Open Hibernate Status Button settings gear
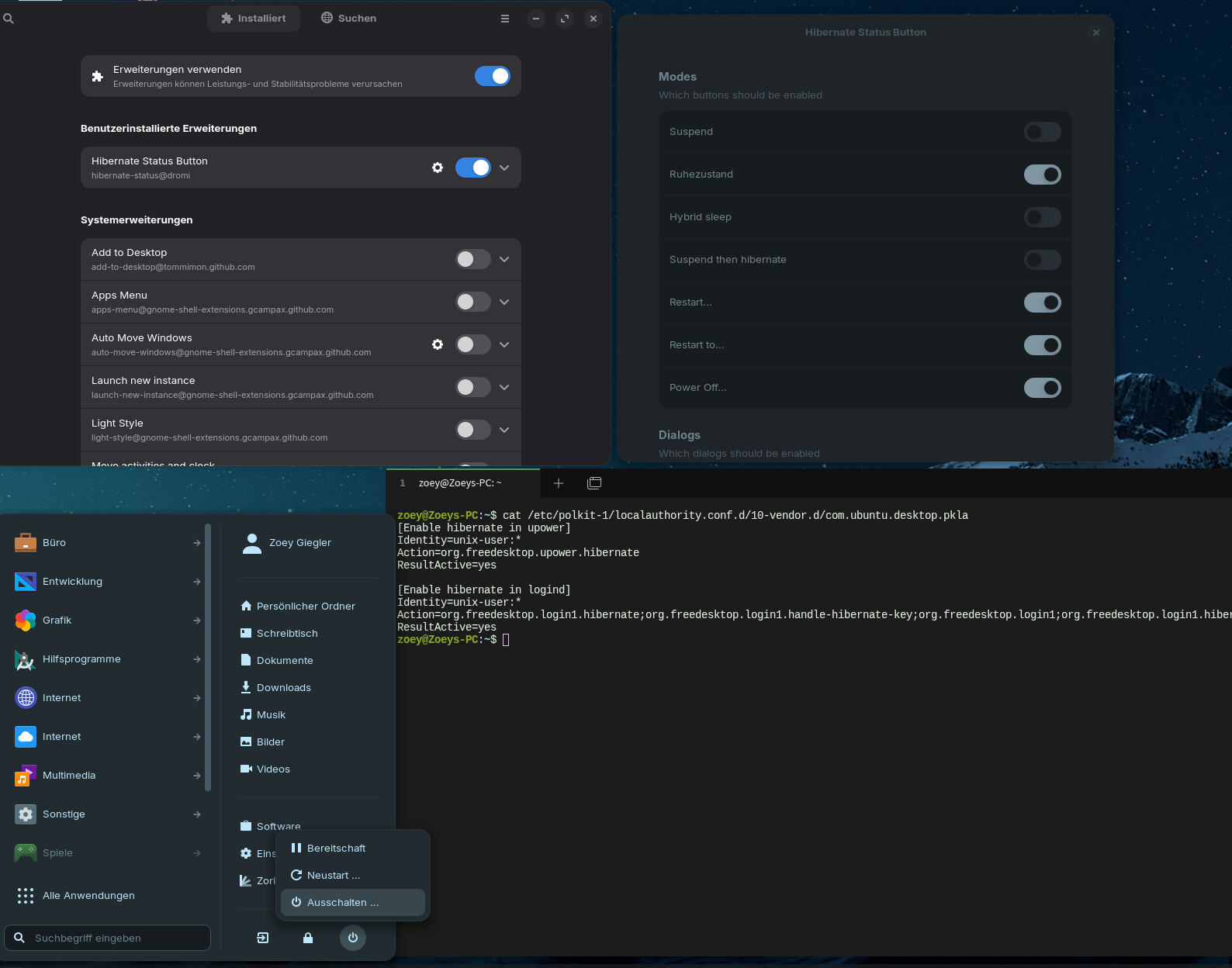1232x968 pixels. pos(438,168)
